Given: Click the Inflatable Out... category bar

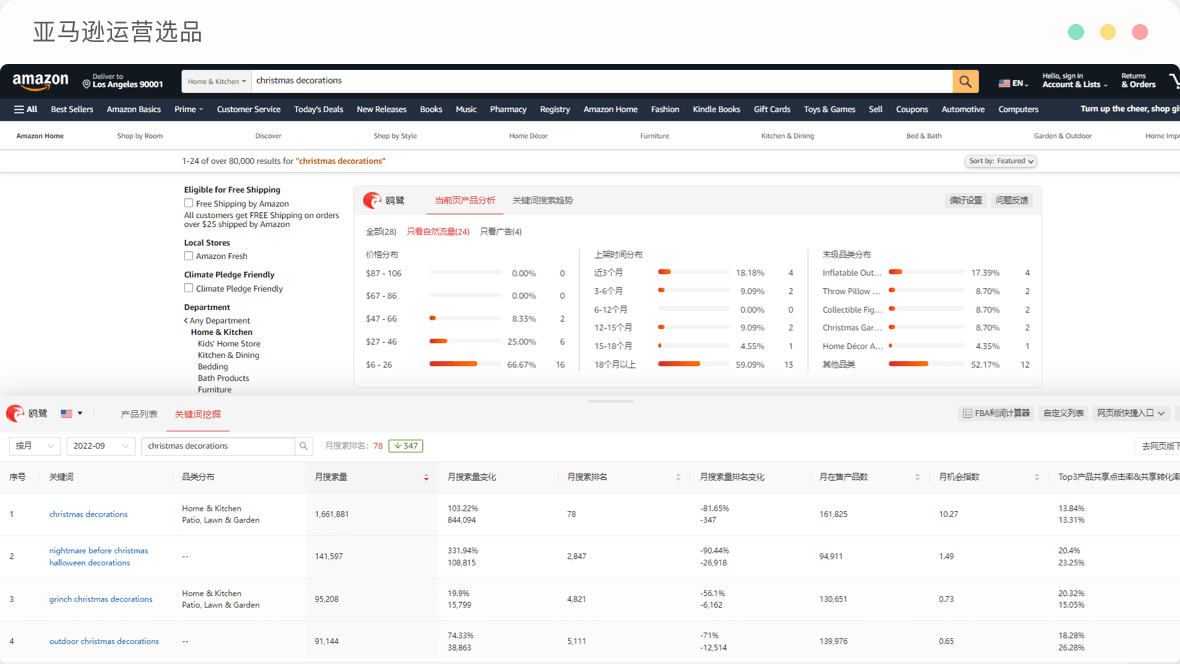Looking at the screenshot, I should (x=926, y=273).
